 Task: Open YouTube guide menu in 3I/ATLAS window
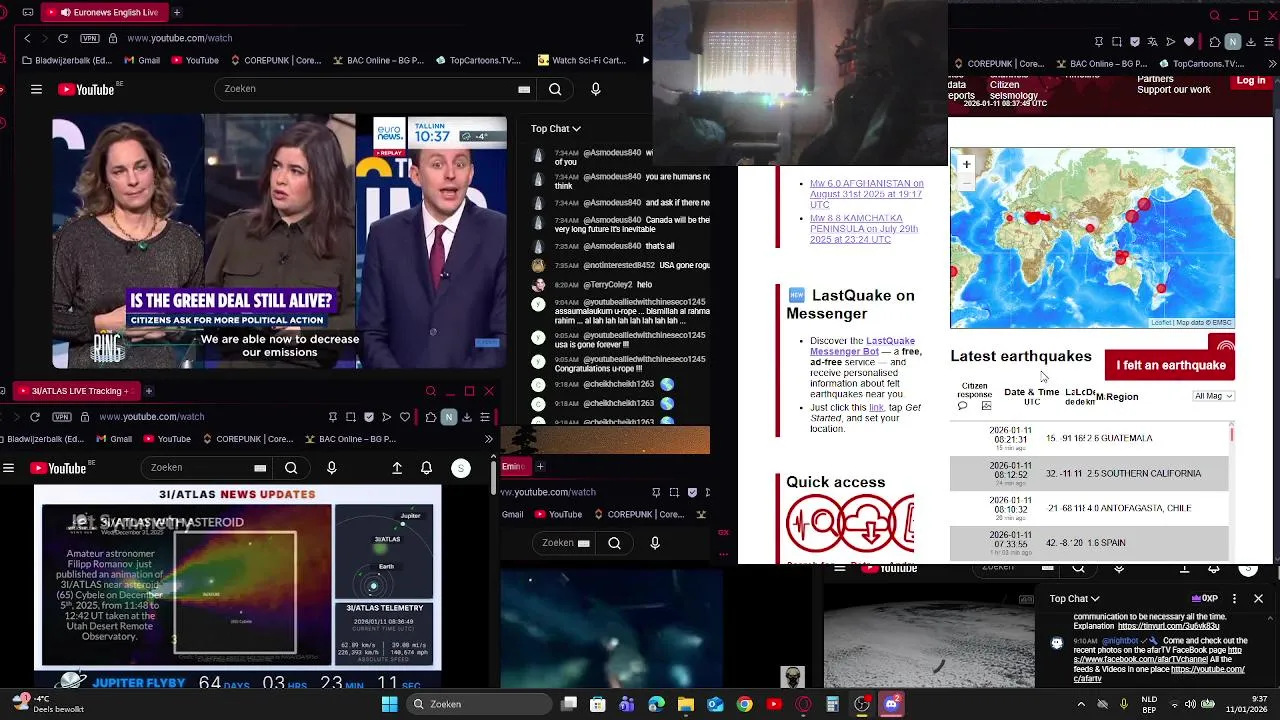click(x=8, y=468)
